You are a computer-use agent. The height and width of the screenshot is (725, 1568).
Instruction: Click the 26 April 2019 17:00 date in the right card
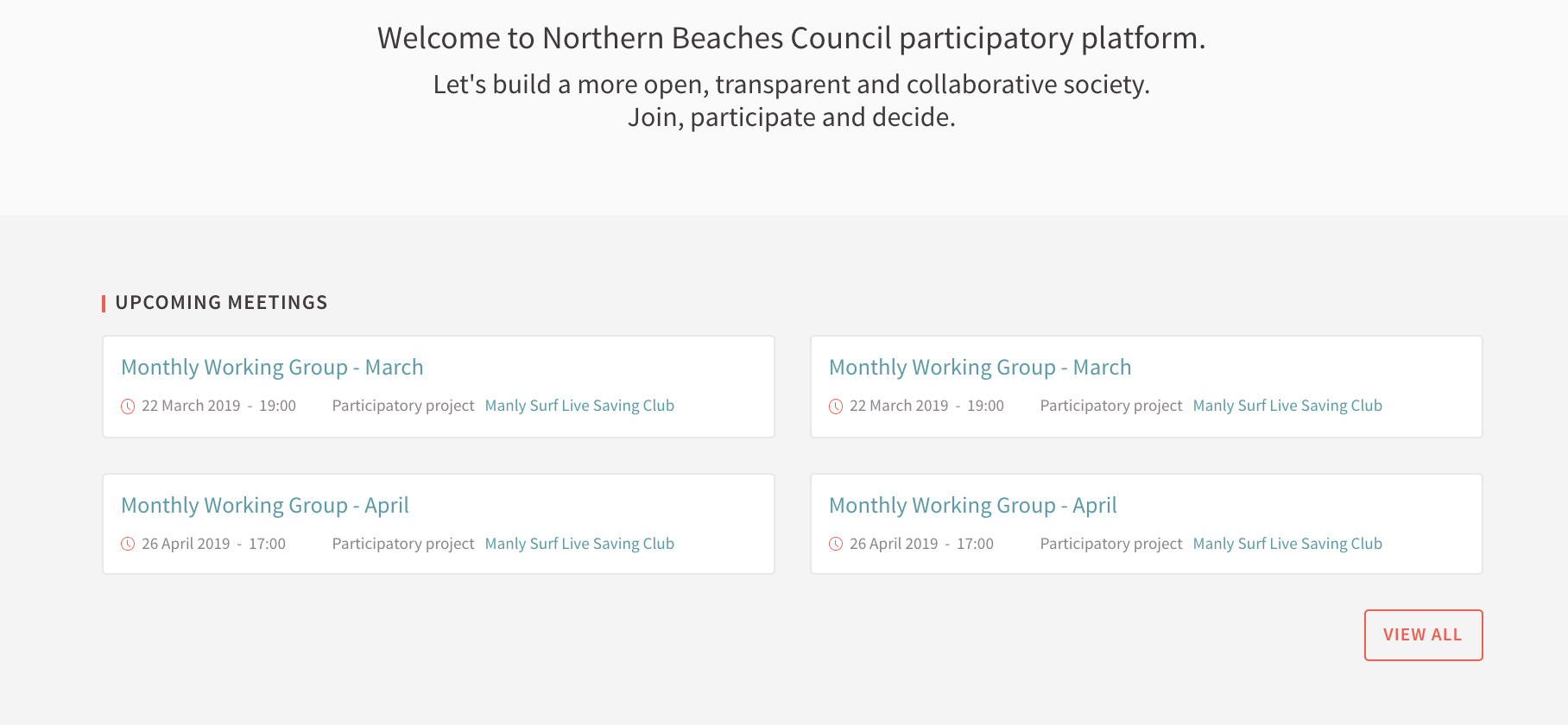[x=921, y=544]
